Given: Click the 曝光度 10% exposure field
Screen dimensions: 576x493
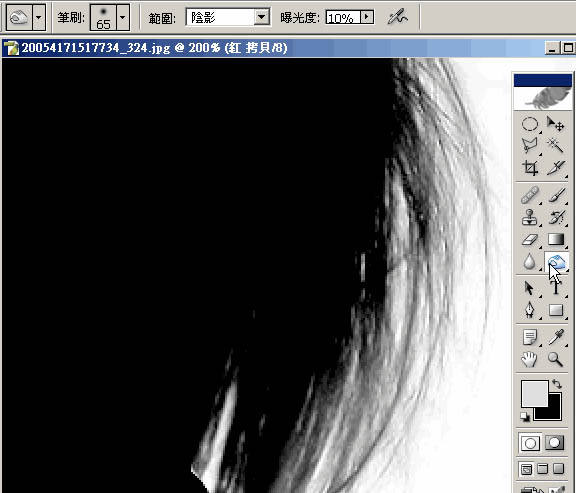Looking at the screenshot, I should [x=343, y=17].
